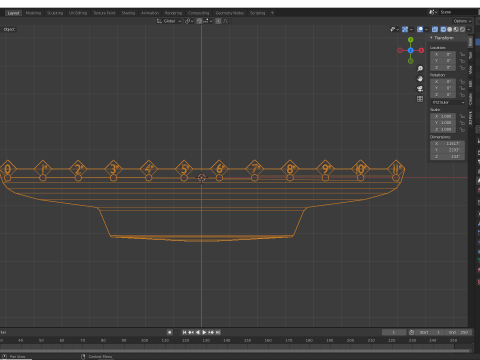Click the pan view hand icon
The height and width of the screenshot is (360, 480).
tap(420, 79)
